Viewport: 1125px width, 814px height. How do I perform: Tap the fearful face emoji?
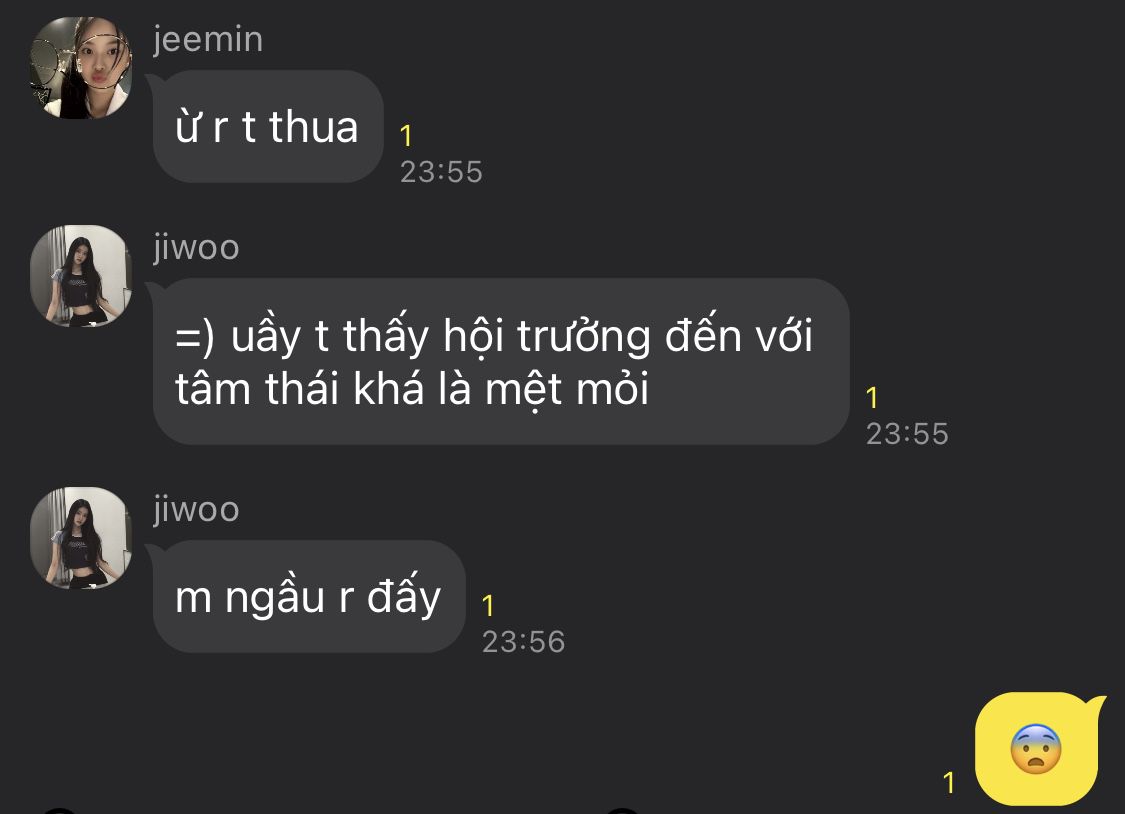1035,749
